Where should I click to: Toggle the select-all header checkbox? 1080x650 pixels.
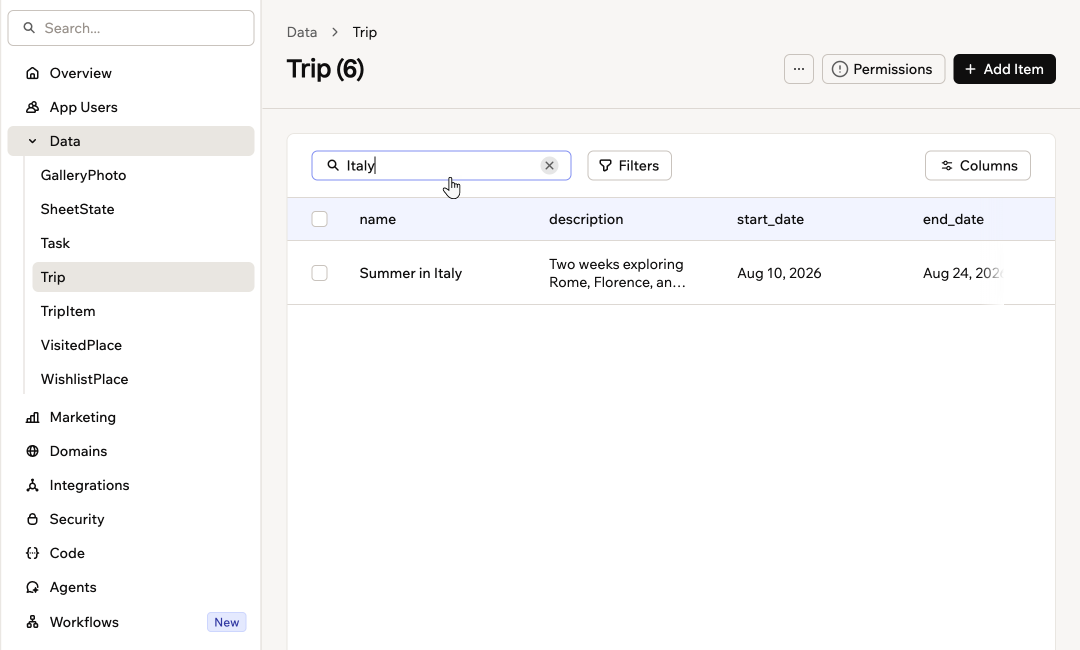(x=320, y=219)
